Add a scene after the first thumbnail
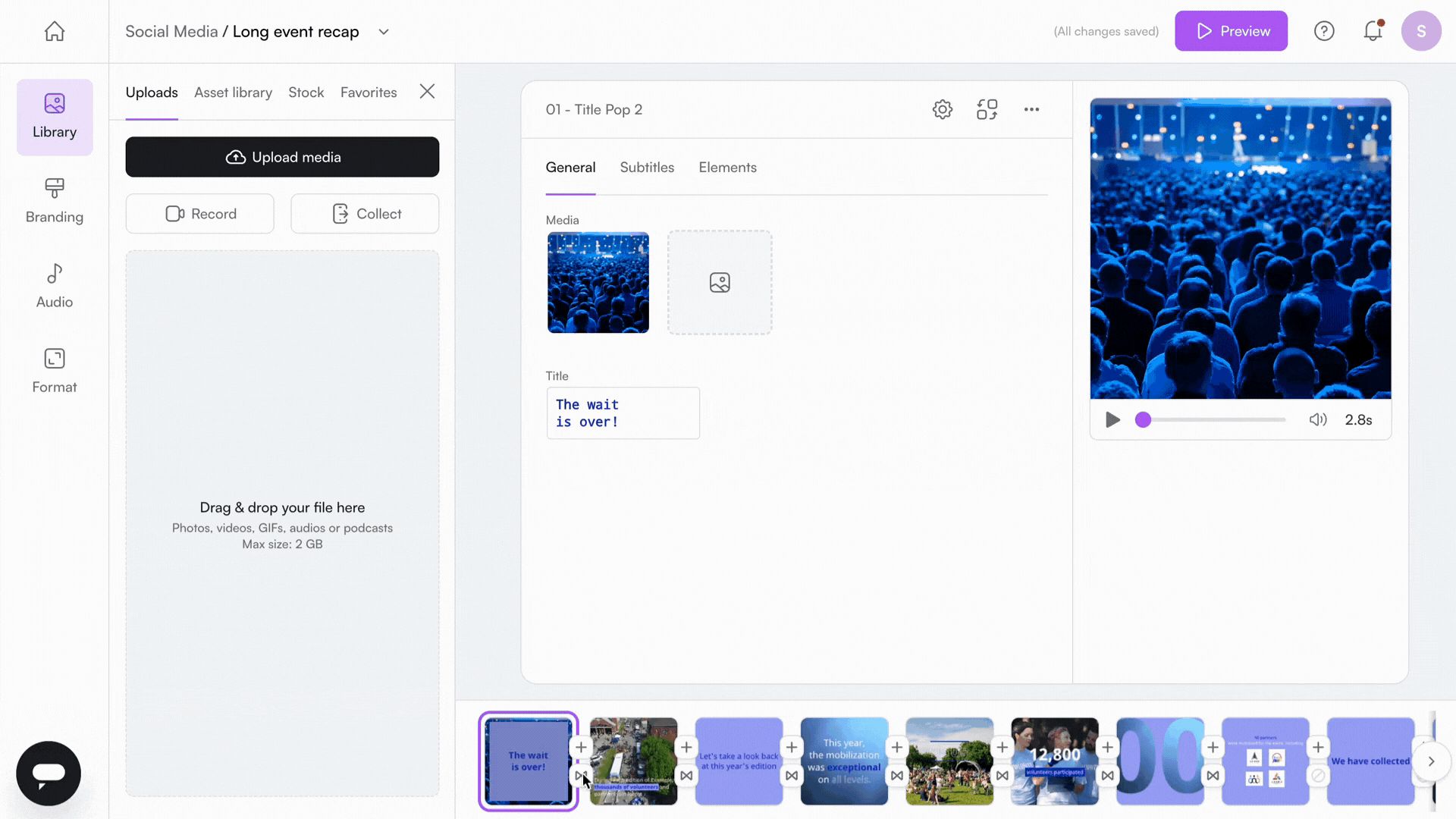 581,747
